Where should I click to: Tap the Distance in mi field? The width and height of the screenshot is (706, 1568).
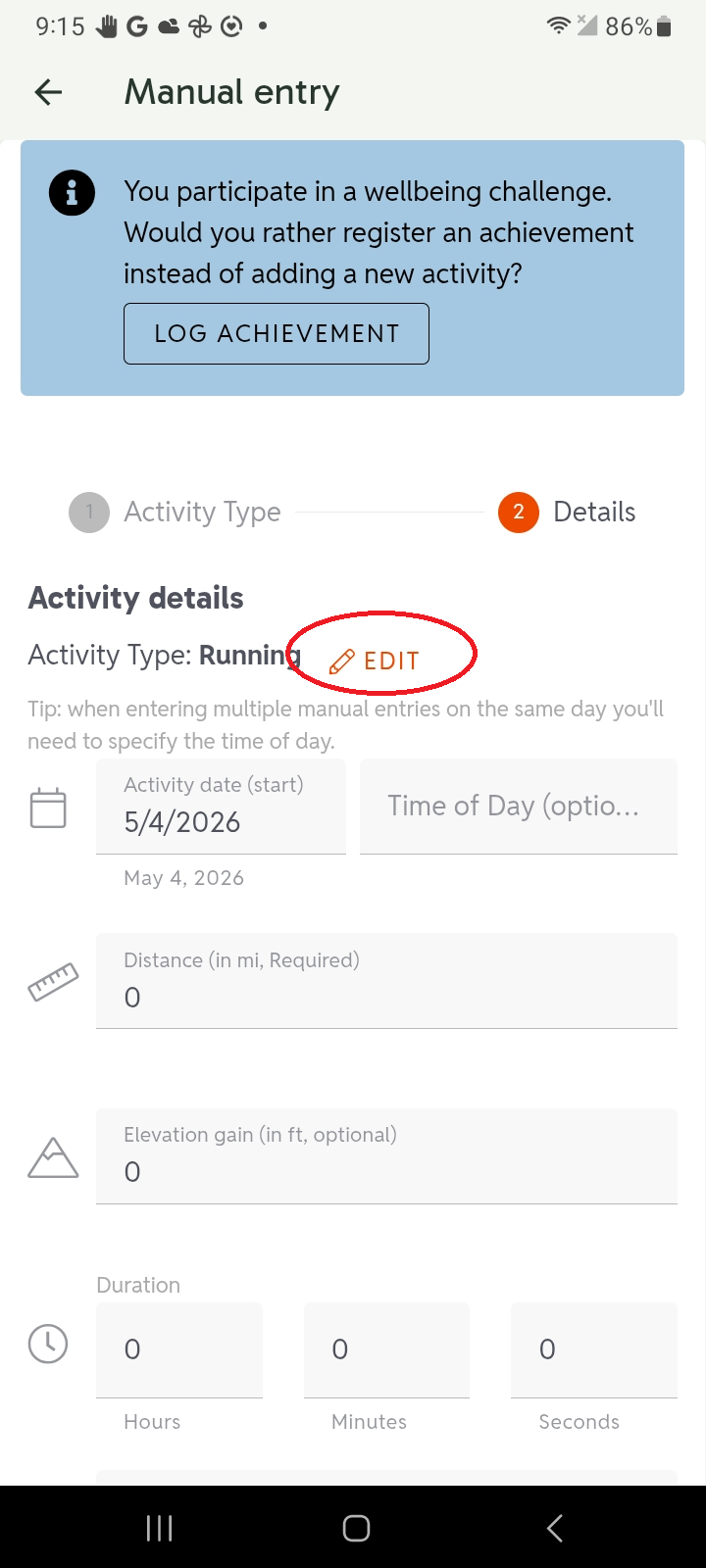click(386, 981)
